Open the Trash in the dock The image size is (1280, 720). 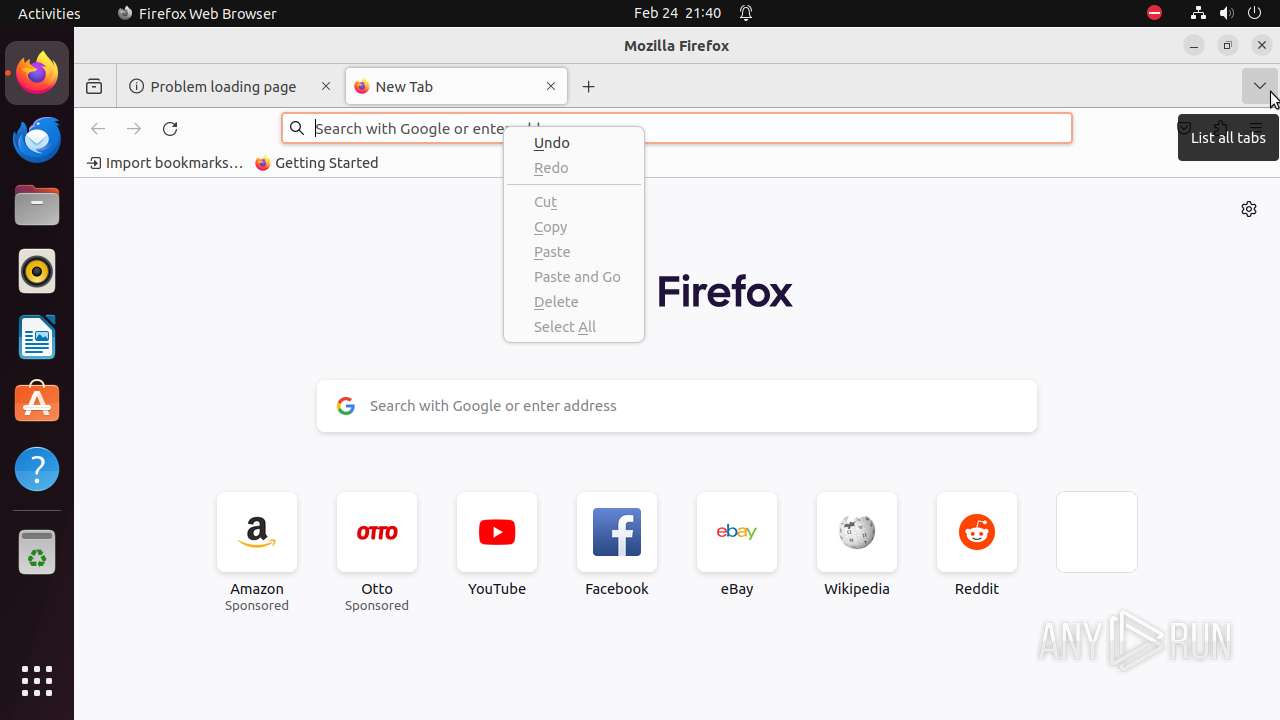click(x=37, y=552)
